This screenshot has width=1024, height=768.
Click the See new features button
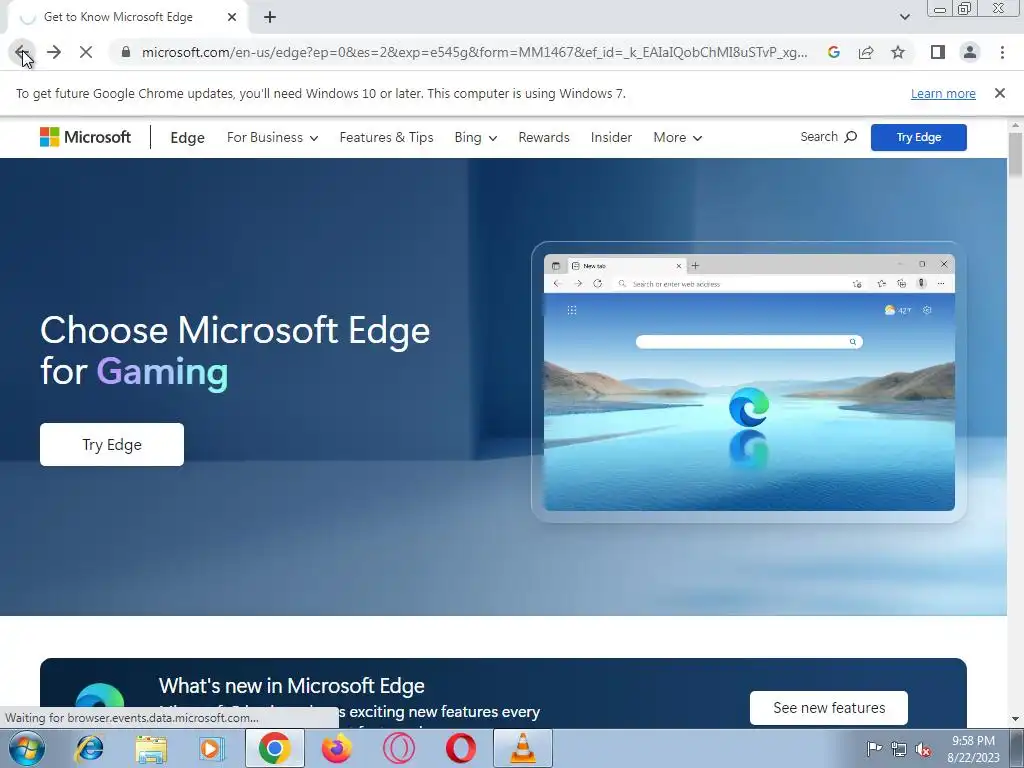point(829,708)
